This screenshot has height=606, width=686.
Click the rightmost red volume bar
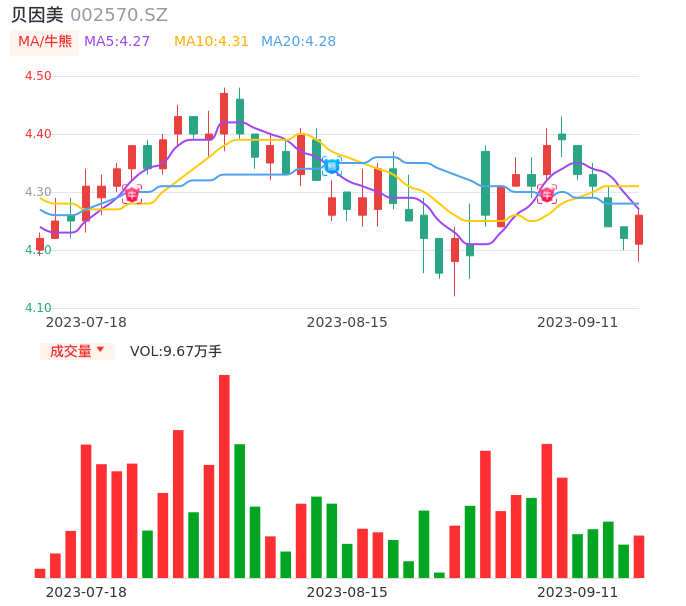click(639, 557)
